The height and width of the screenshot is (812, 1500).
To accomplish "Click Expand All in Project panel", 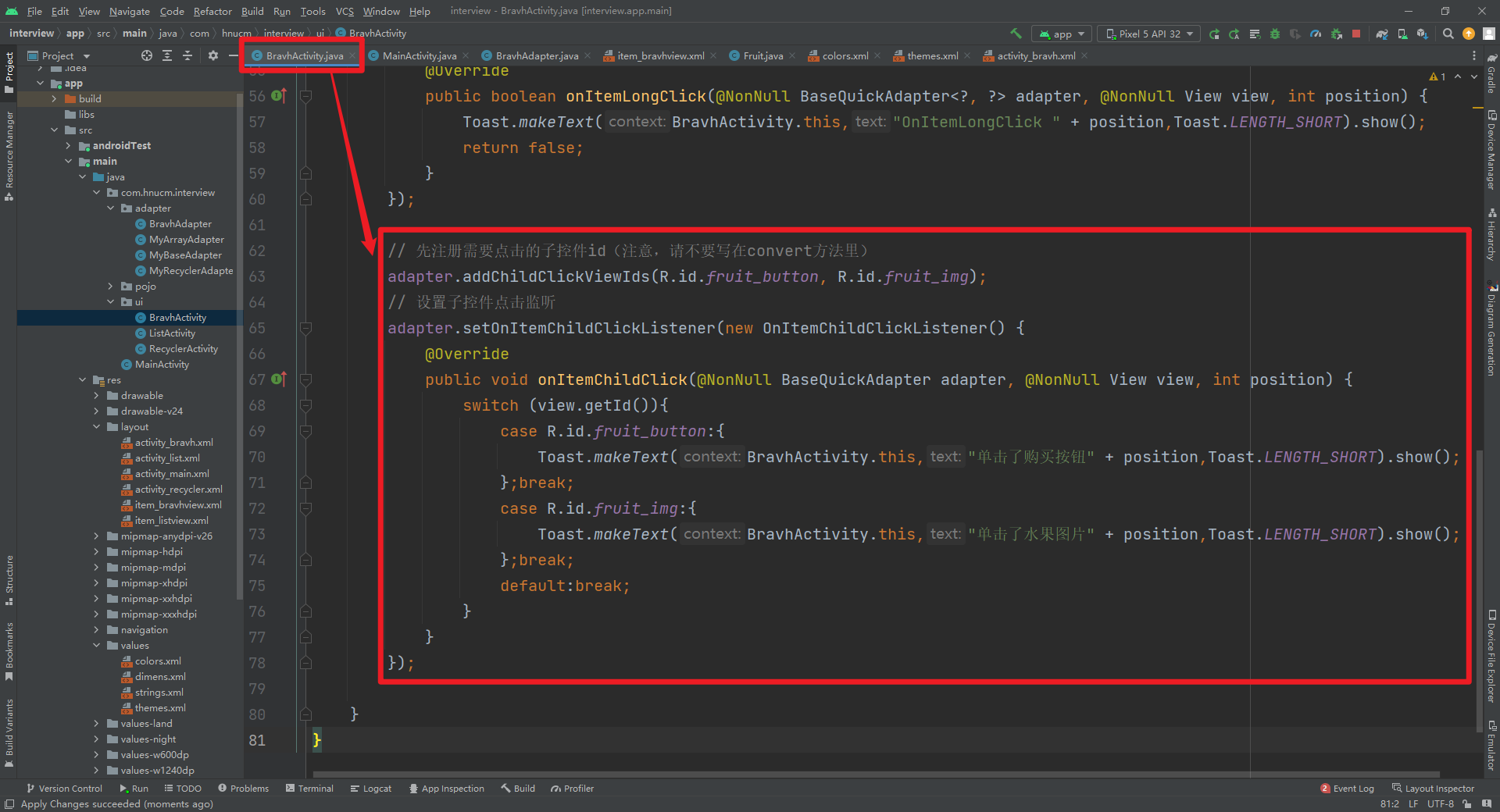I will tap(167, 55).
